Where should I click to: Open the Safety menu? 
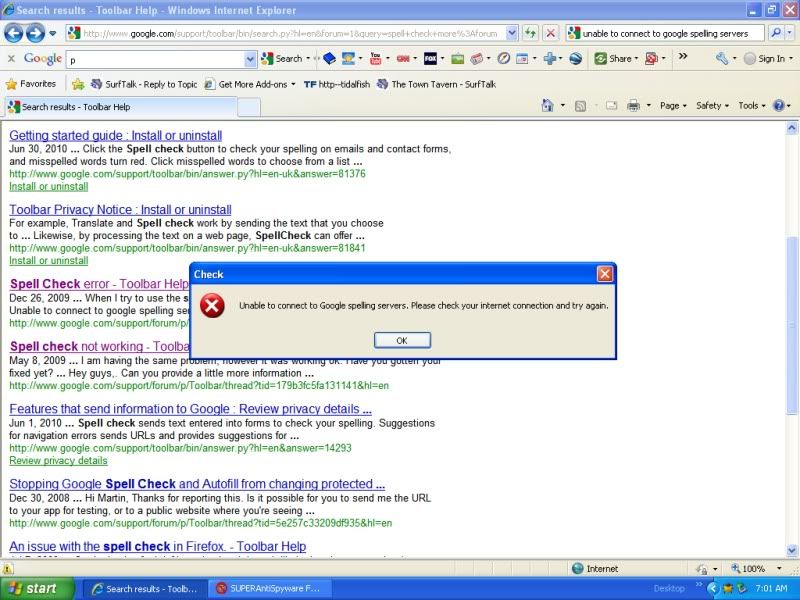pyautogui.click(x=712, y=106)
